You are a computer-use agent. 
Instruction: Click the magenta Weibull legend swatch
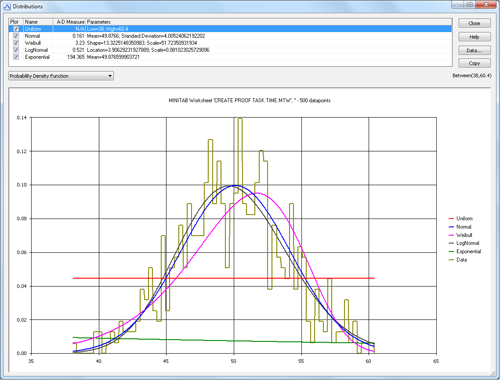[x=451, y=235]
